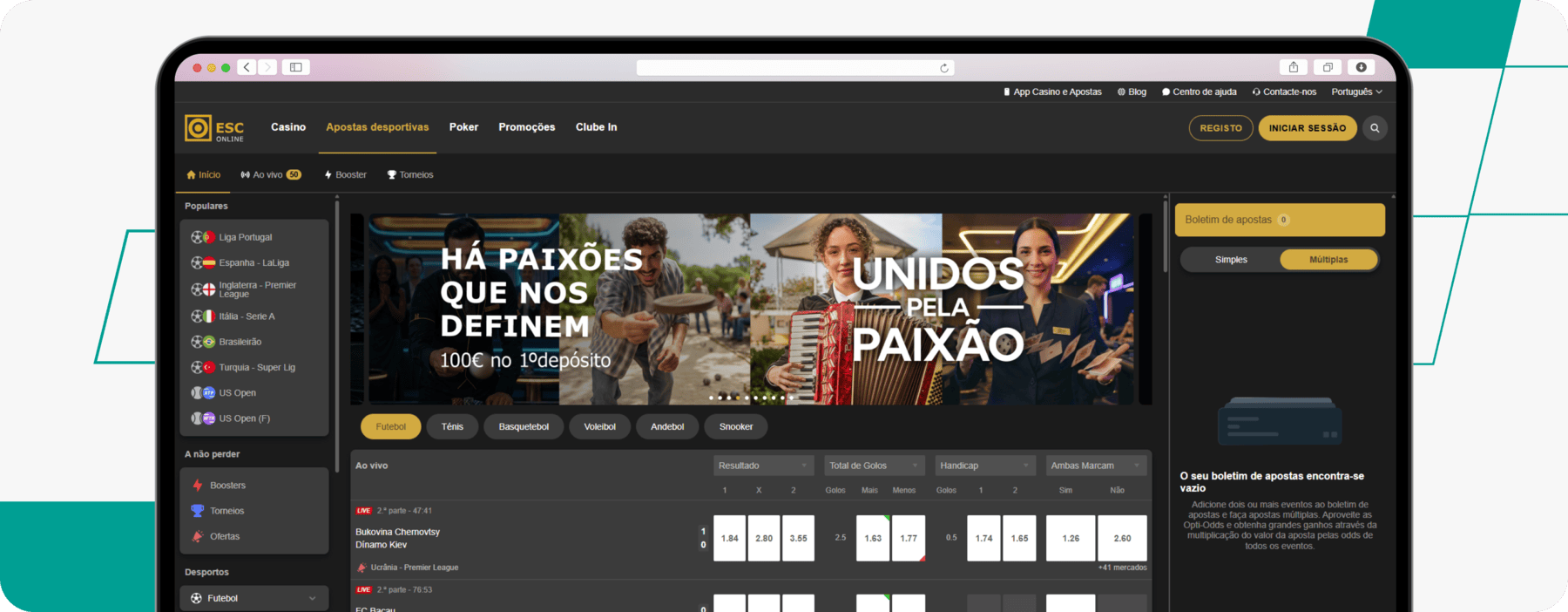Screen dimensions: 1568x612
Task: Open the Boletim de apostas header
Action: click(1280, 220)
